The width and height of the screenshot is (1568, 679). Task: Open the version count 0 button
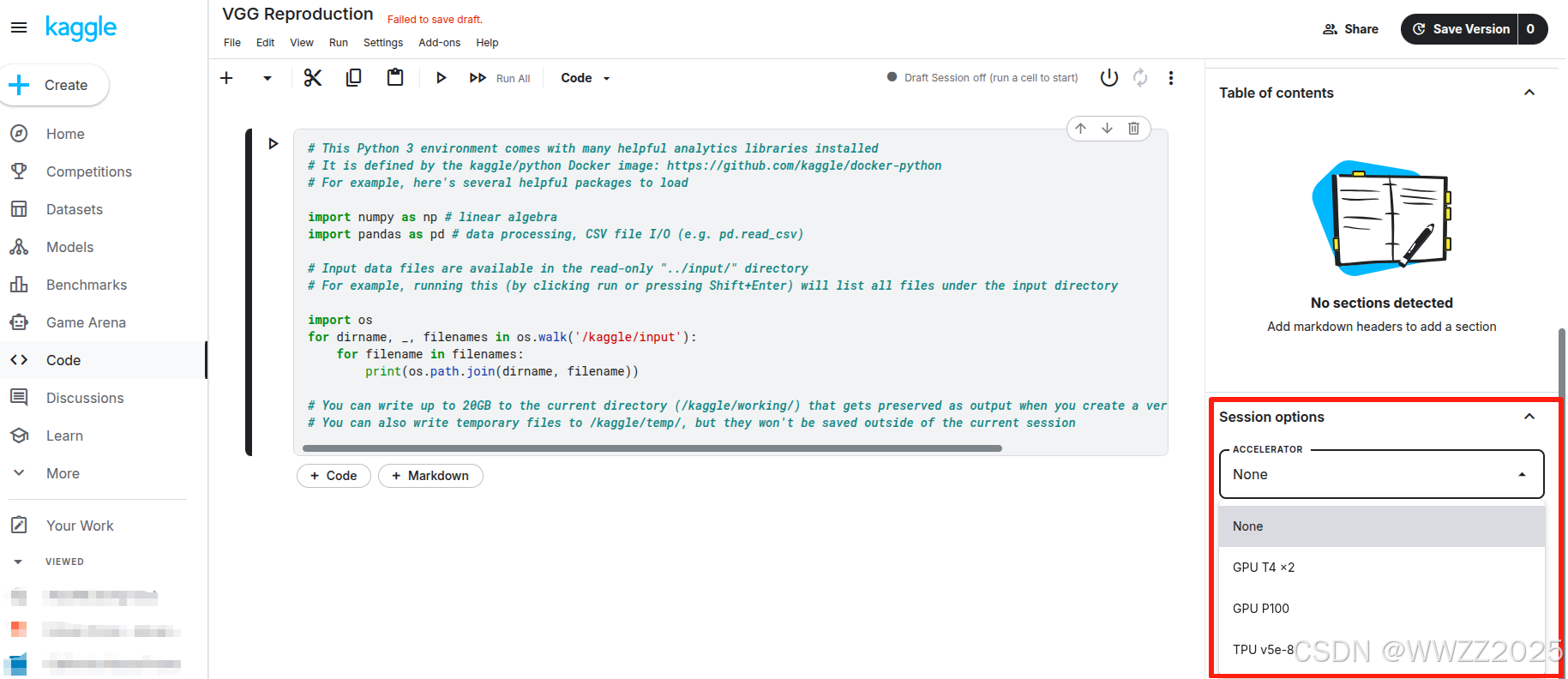[x=1531, y=29]
